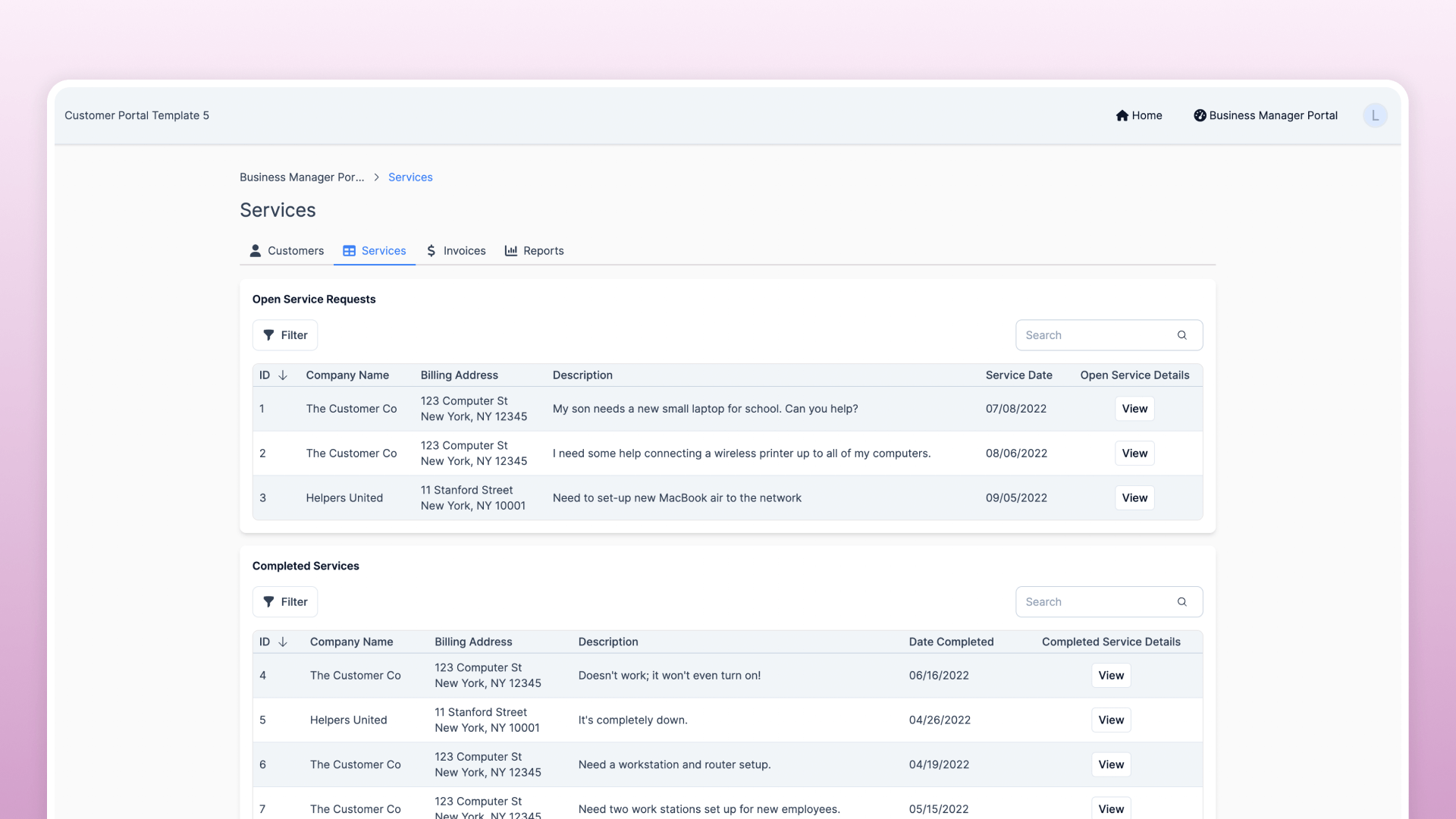Click the Description column header in Completed Services
The width and height of the screenshot is (1456, 819).
[608, 642]
